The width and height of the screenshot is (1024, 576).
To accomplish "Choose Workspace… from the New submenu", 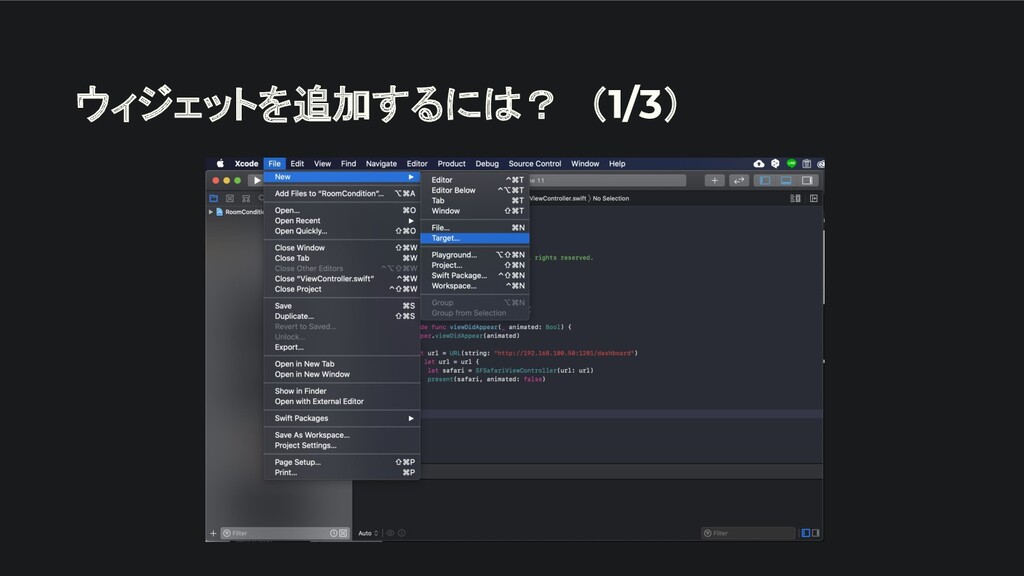I will [475, 286].
